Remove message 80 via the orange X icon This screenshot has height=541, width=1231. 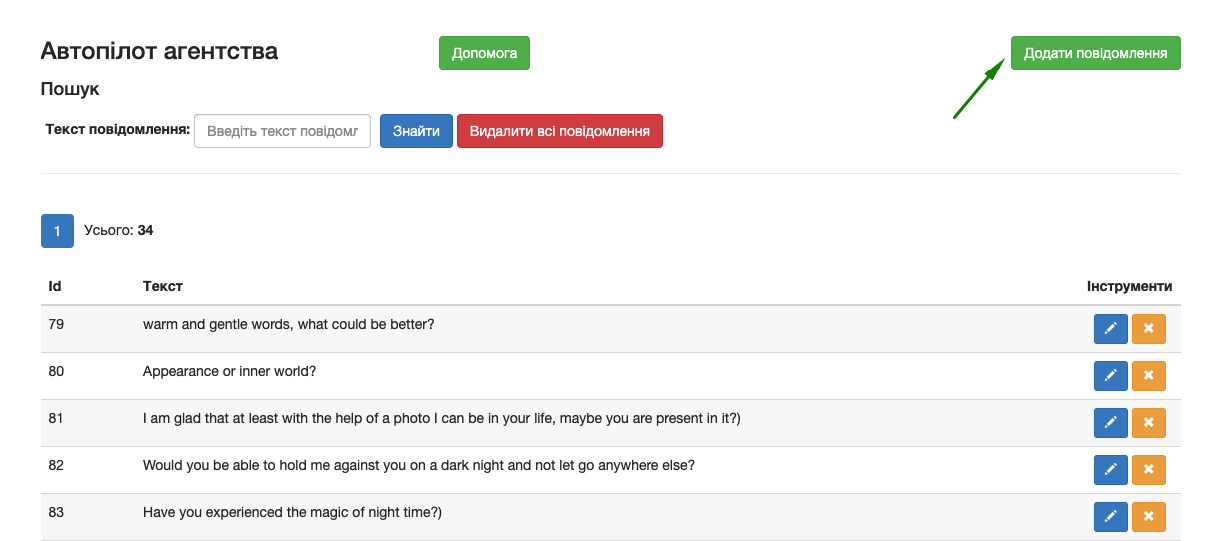point(1148,376)
